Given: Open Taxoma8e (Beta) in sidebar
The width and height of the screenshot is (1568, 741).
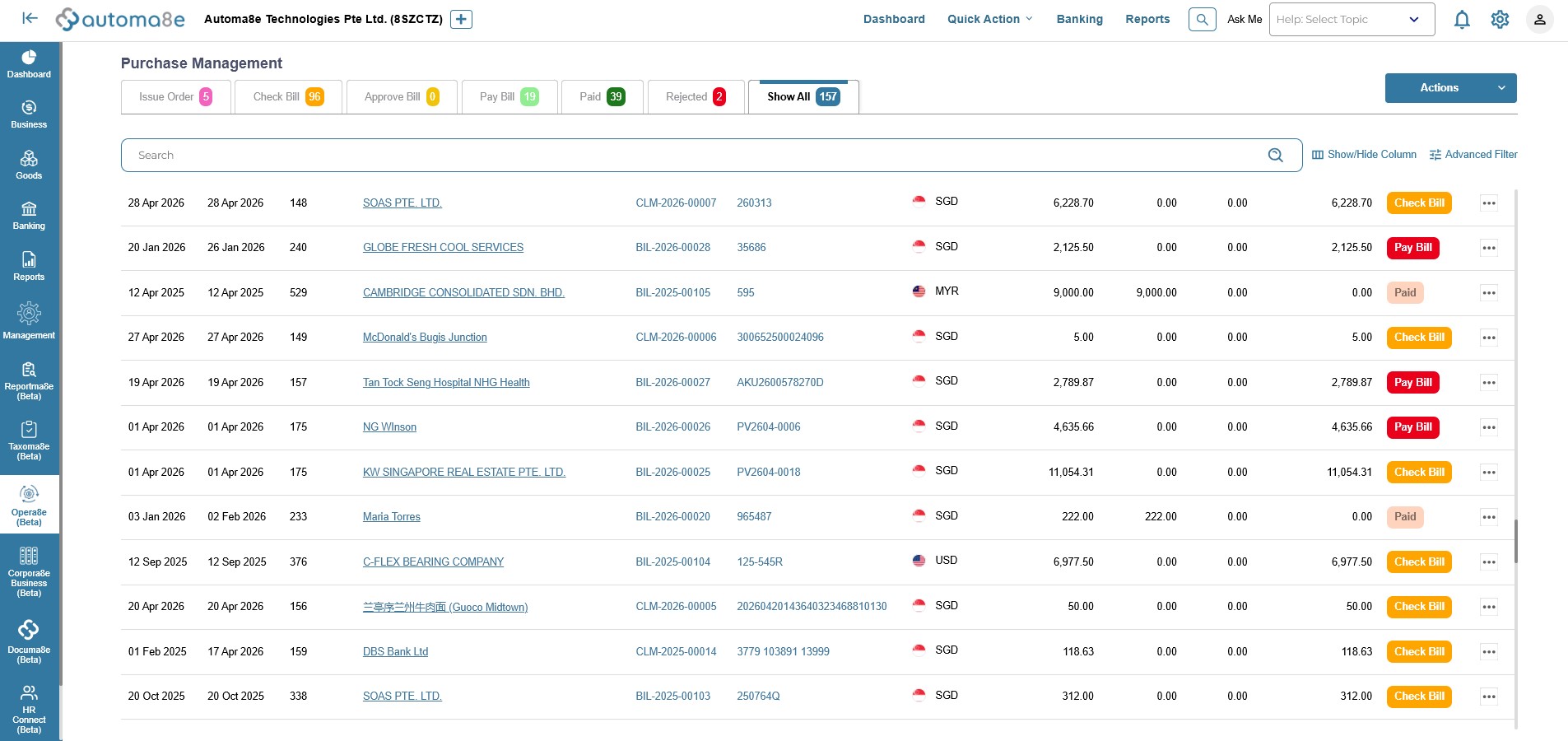Looking at the screenshot, I should pos(29,440).
